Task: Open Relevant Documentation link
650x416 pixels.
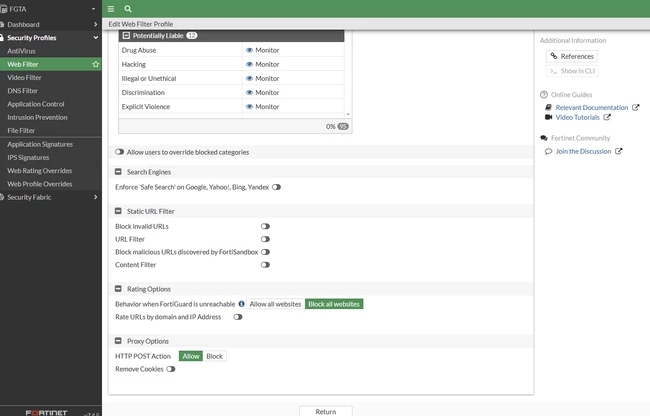Action: click(592, 107)
